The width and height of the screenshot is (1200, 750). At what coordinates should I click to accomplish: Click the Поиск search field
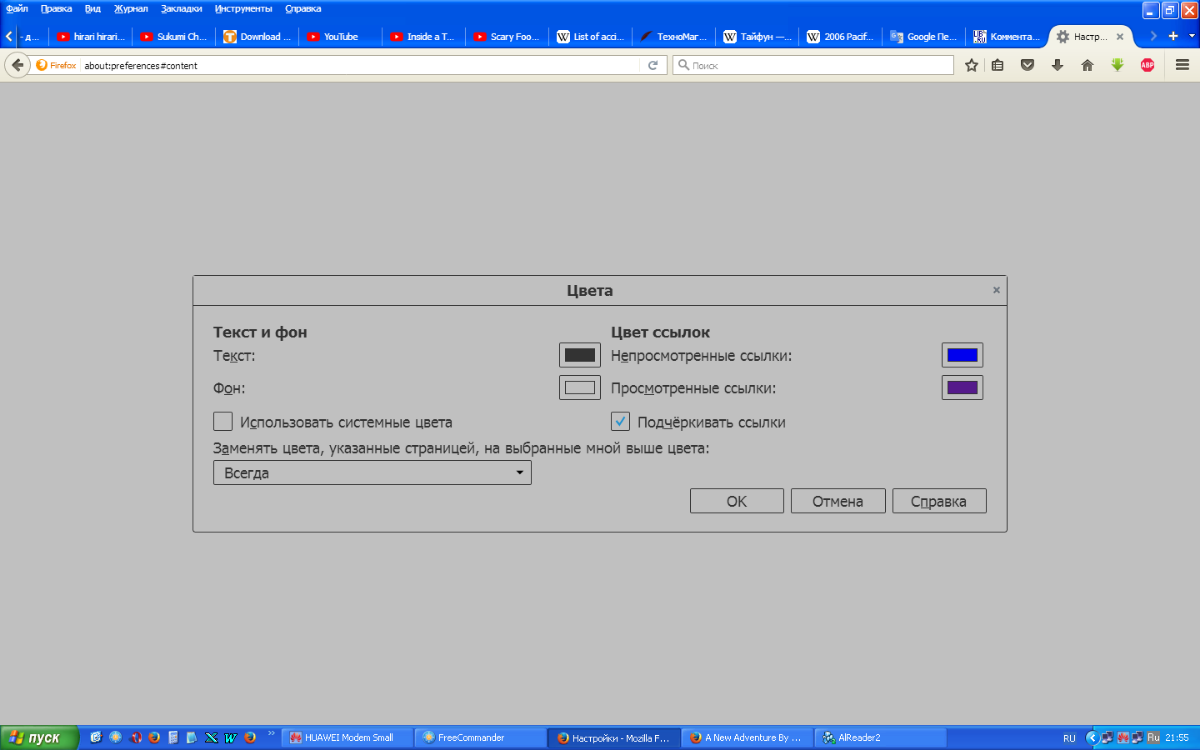coord(813,65)
